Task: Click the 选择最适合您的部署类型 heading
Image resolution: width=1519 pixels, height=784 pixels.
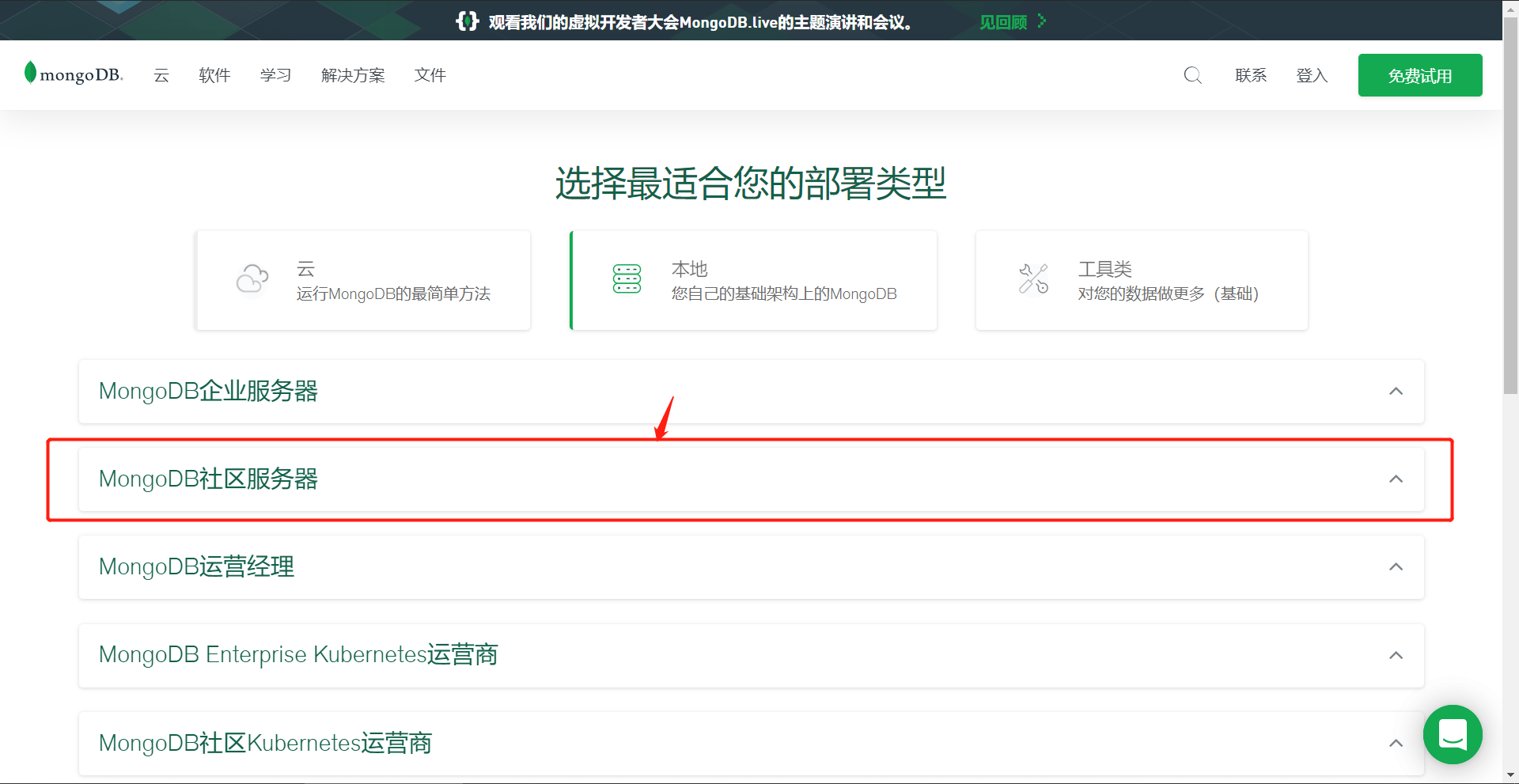Action: click(751, 184)
